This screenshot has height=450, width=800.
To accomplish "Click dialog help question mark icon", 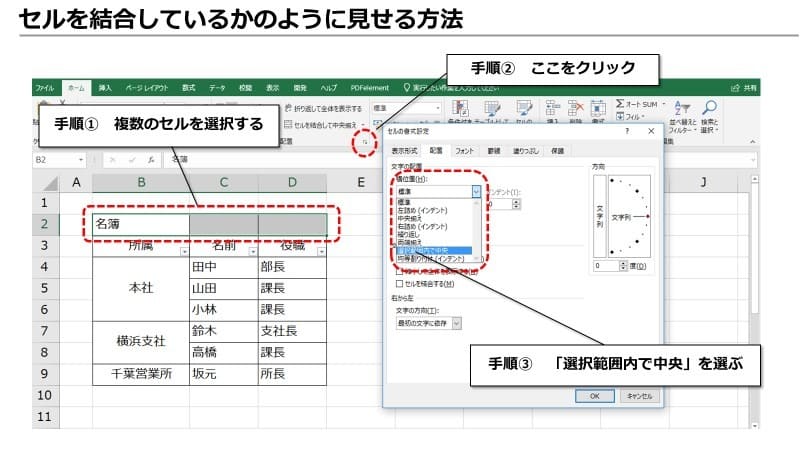I will pyautogui.click(x=627, y=131).
